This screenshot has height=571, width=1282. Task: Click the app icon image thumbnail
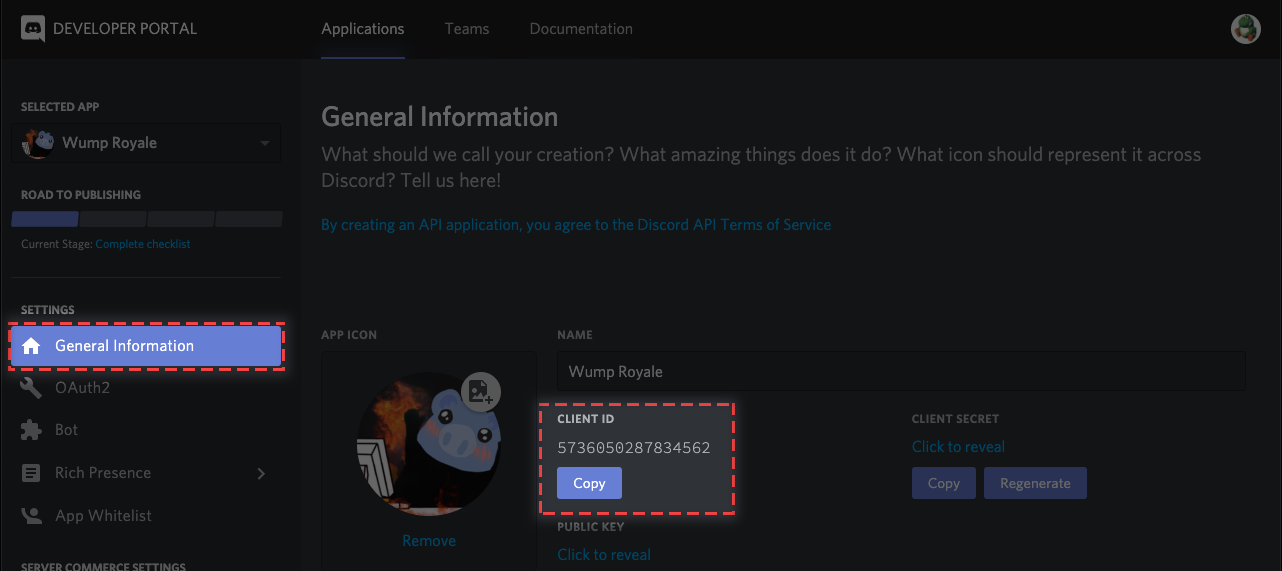(429, 445)
